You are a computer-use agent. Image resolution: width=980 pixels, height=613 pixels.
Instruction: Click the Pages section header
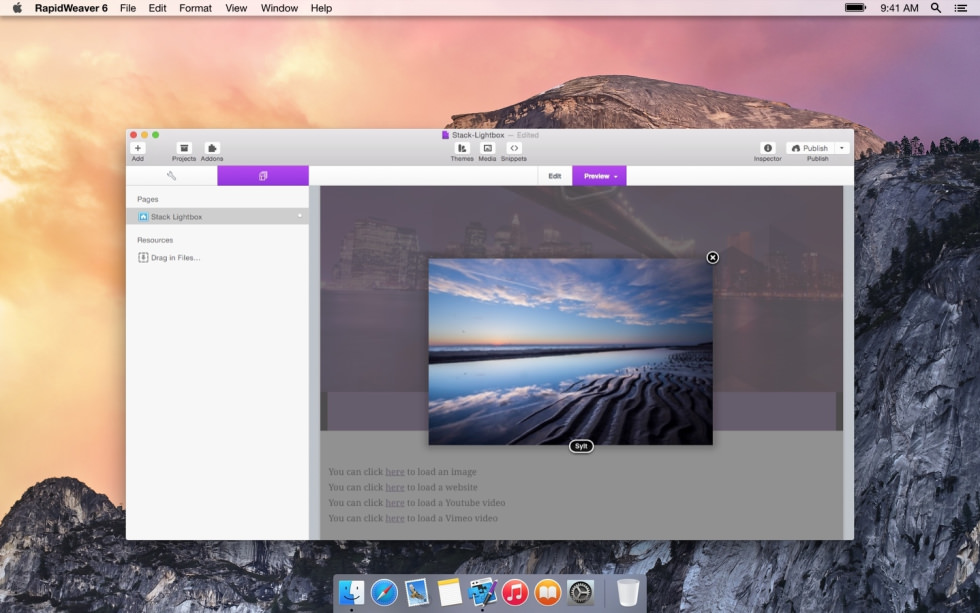(148, 199)
